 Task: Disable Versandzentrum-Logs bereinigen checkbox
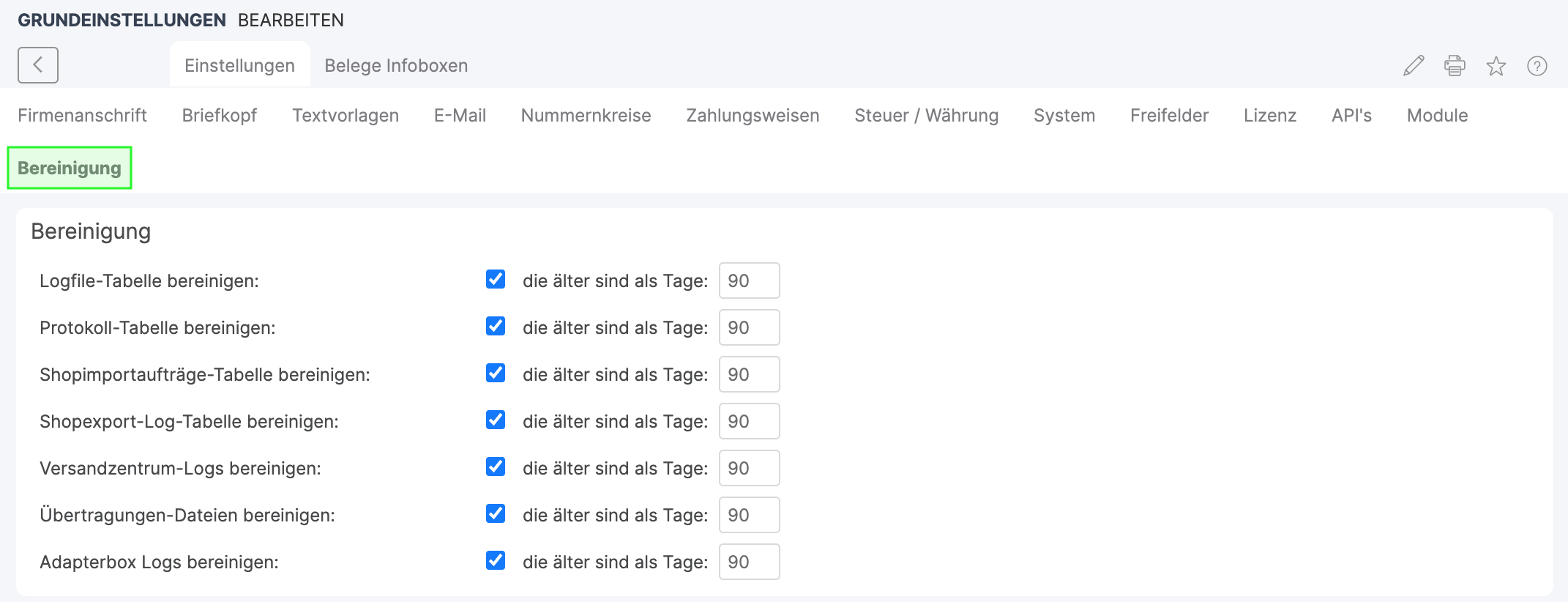(496, 467)
